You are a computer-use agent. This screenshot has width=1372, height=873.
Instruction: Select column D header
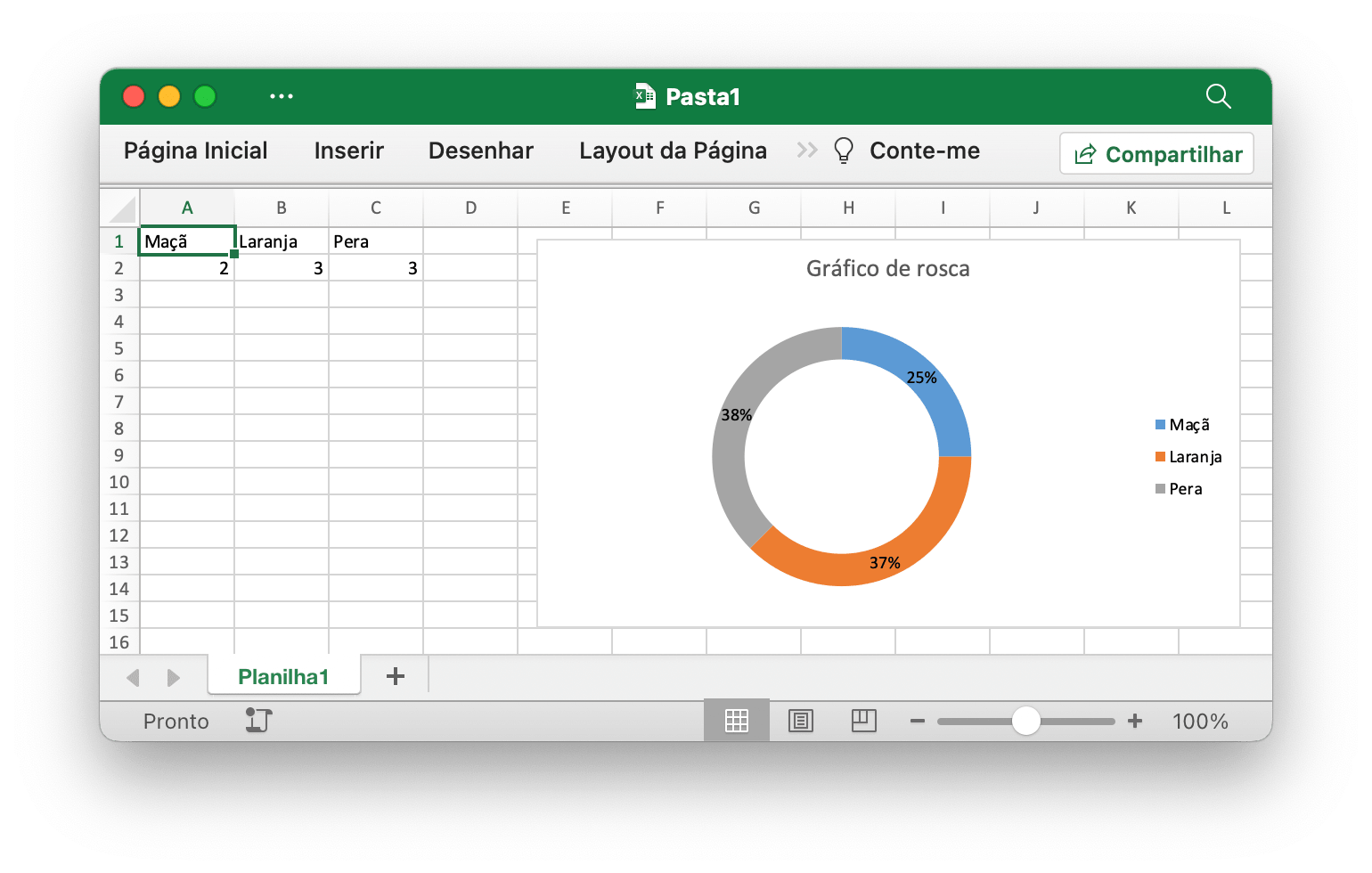pos(470,208)
